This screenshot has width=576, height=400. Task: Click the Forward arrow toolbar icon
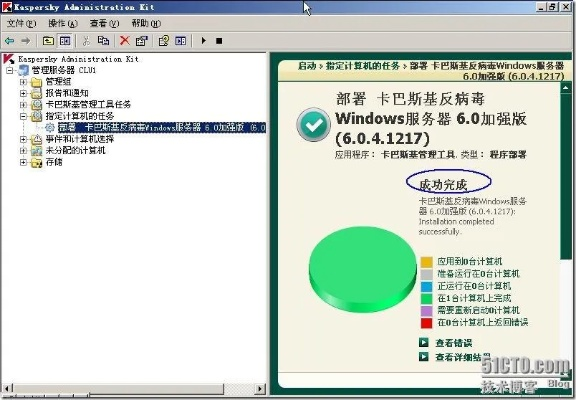pyautogui.click(x=25, y=41)
